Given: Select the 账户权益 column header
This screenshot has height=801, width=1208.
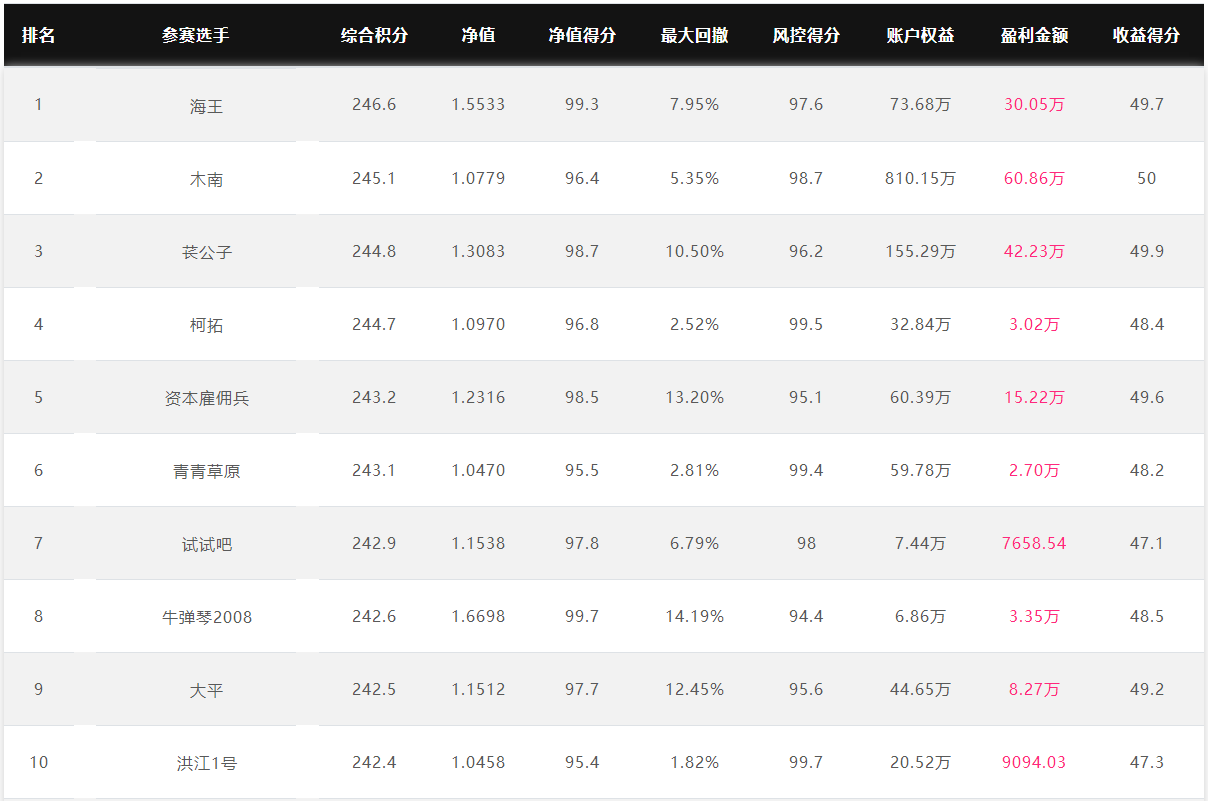Looking at the screenshot, I should [920, 35].
